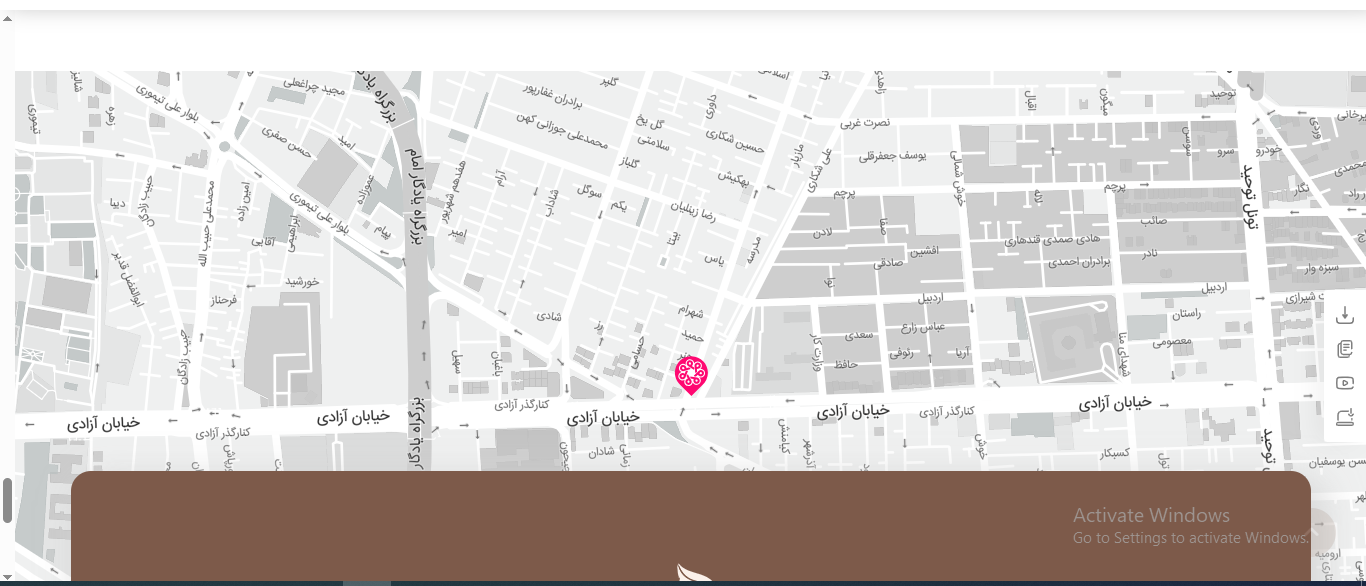Click the pink location marker pin

691,374
